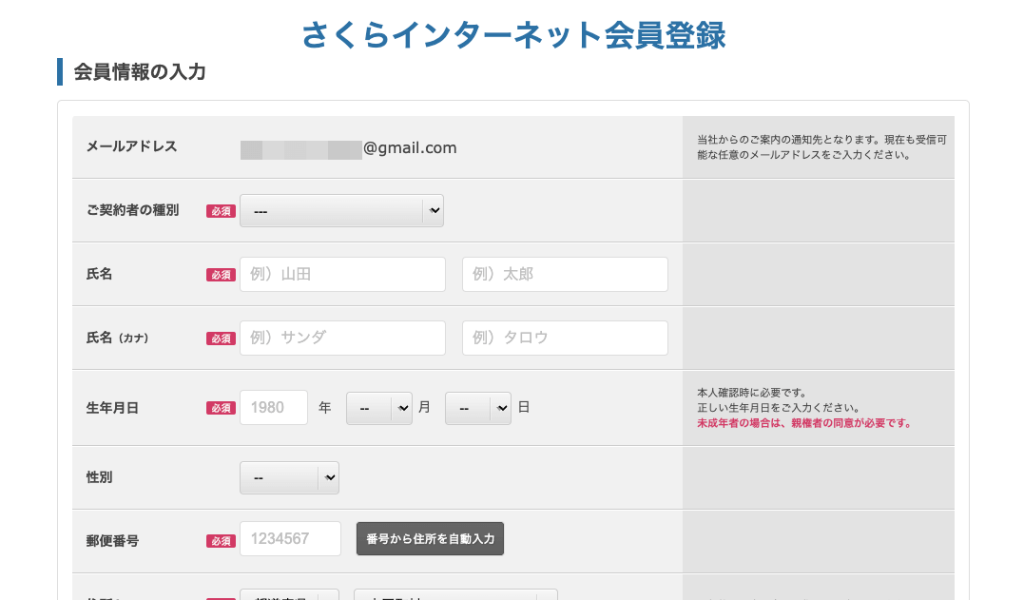Click the birth year field showing 1980
This screenshot has height=600, width=1024.
274,407
